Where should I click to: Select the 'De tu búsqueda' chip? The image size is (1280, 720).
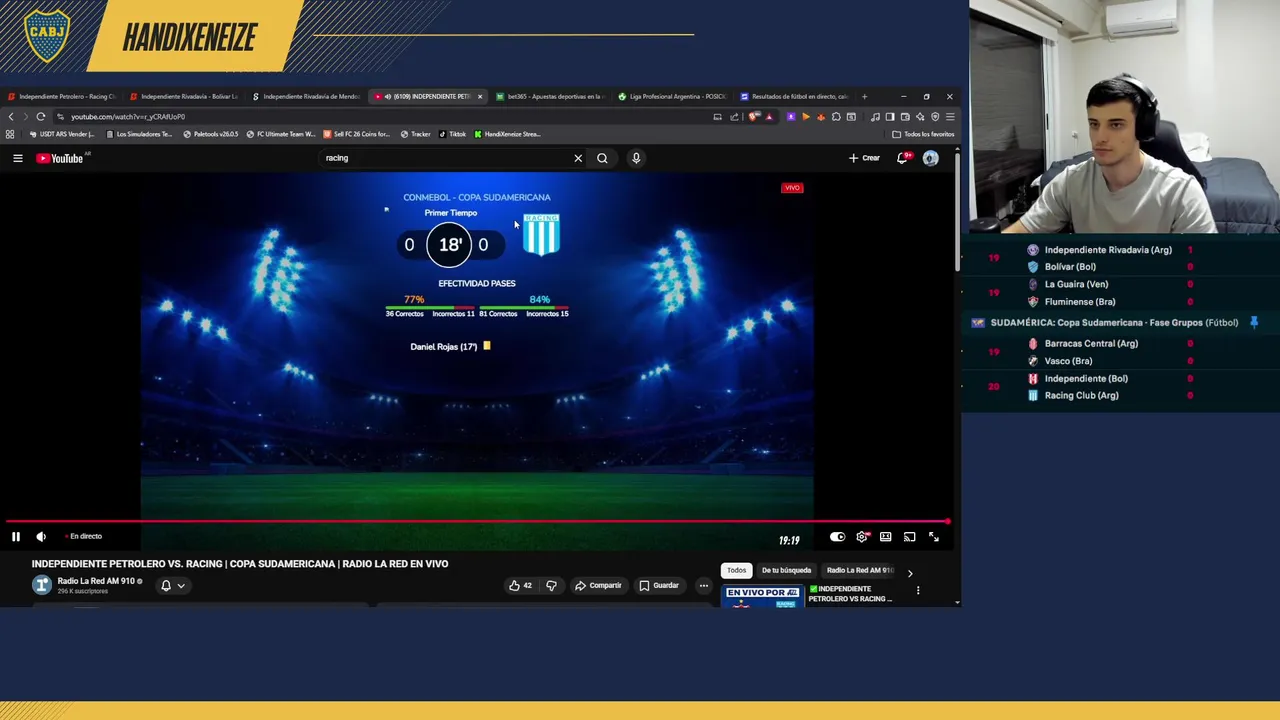coord(786,570)
